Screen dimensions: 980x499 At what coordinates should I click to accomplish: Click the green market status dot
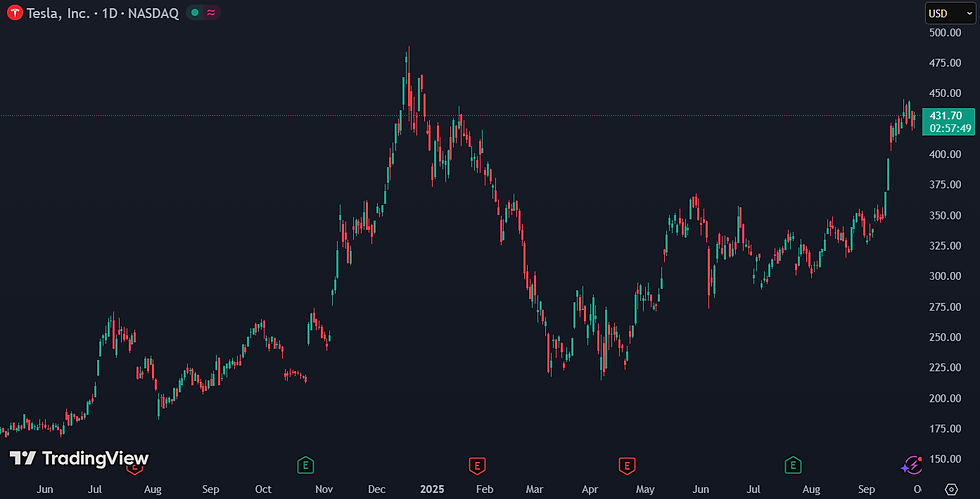pos(195,13)
